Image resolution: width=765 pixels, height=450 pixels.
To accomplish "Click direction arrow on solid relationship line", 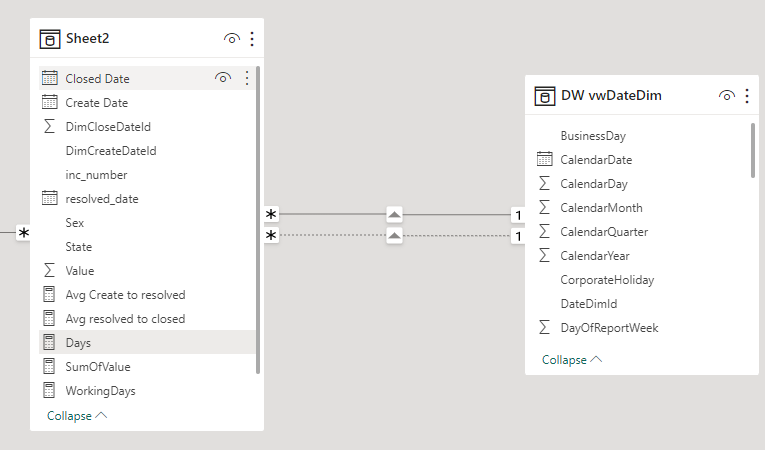I will pos(394,214).
